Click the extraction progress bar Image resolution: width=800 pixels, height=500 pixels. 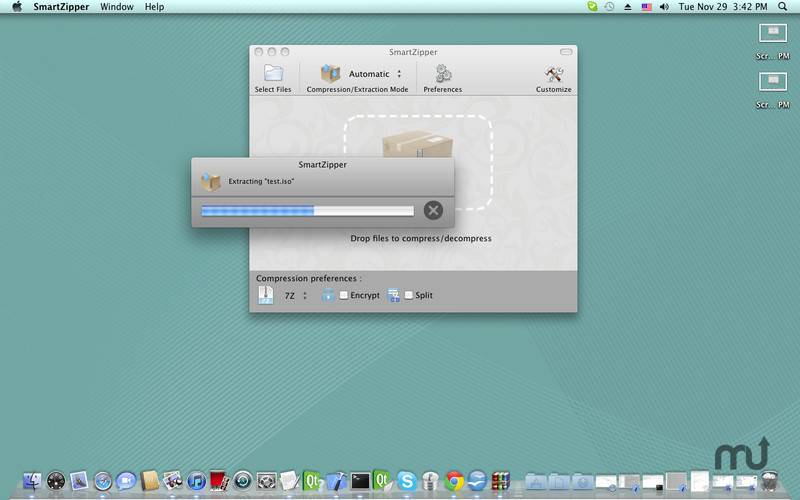point(308,211)
